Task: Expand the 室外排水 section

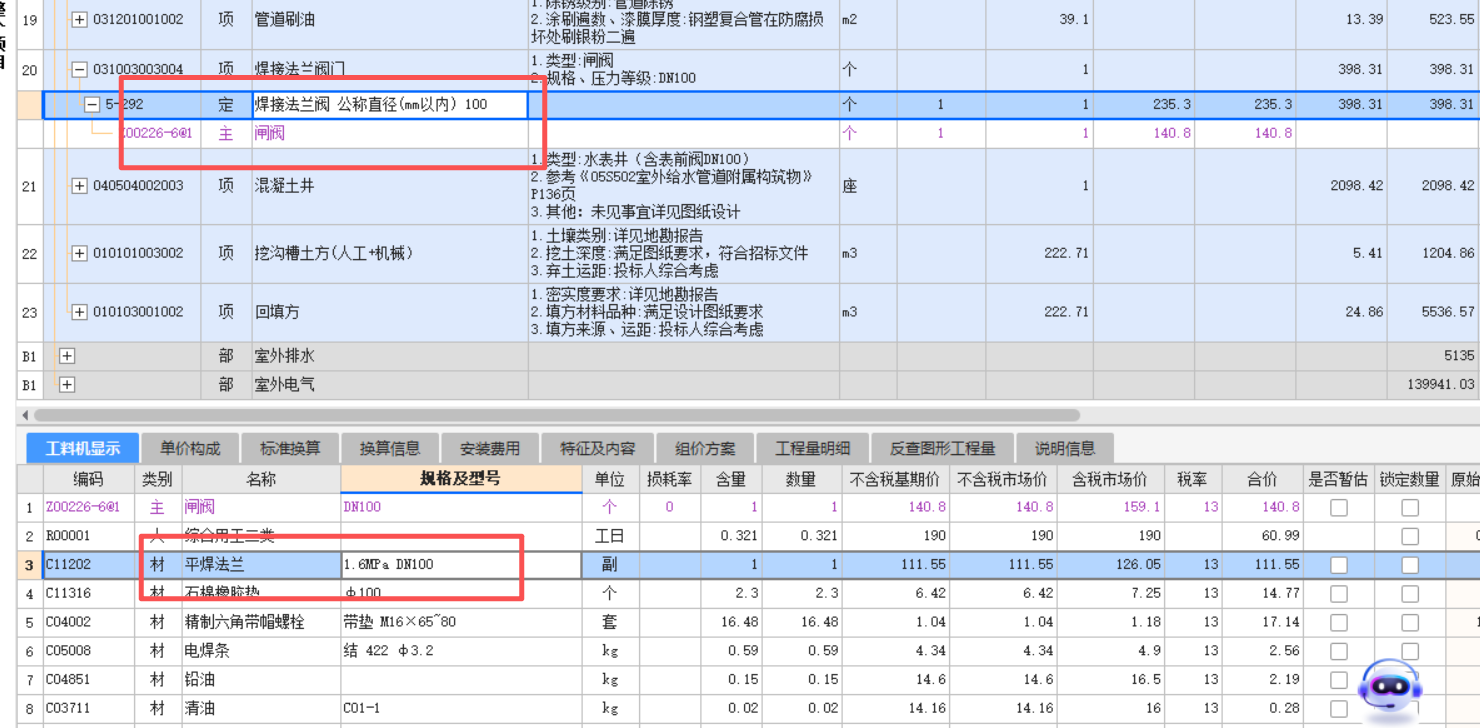Action: pyautogui.click(x=67, y=356)
